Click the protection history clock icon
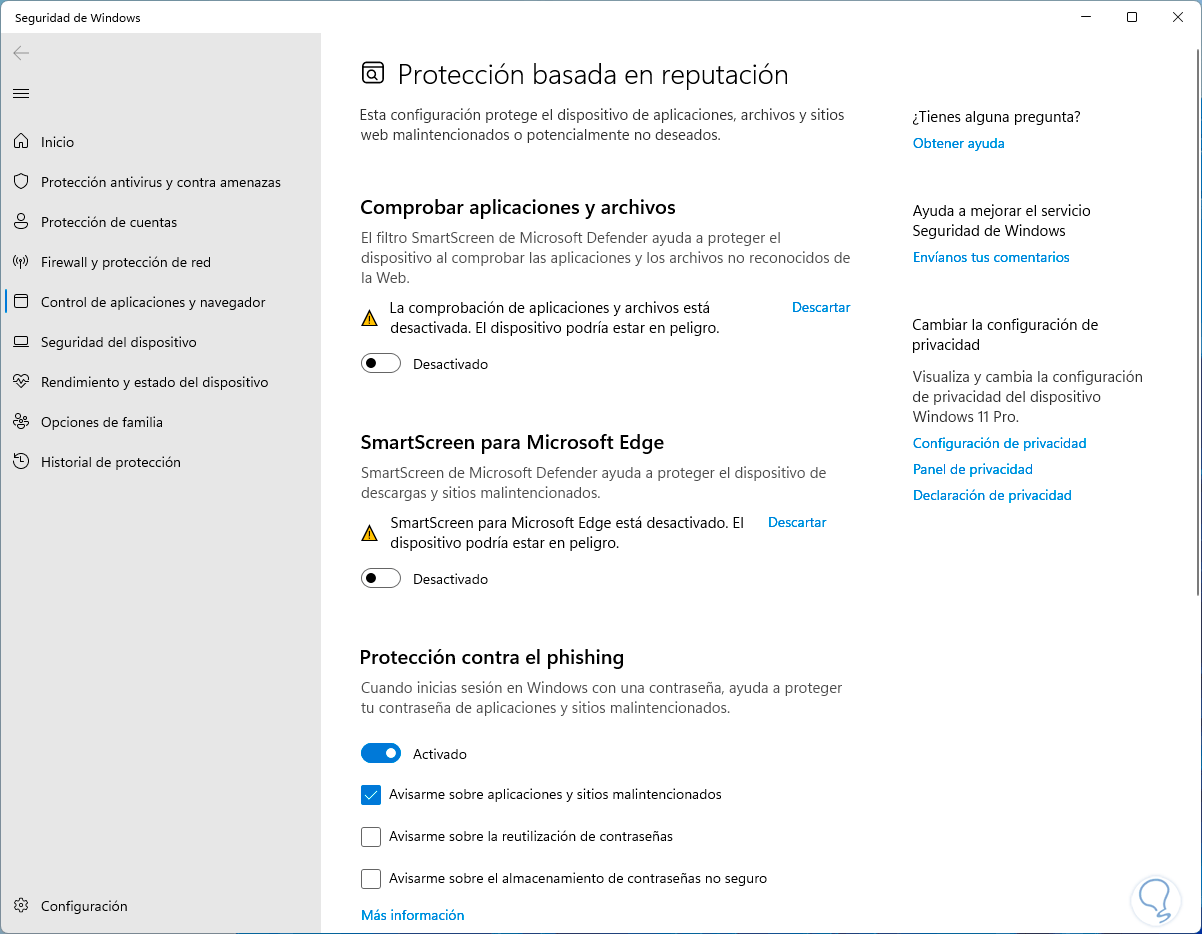The height and width of the screenshot is (934, 1202). [x=21, y=462]
